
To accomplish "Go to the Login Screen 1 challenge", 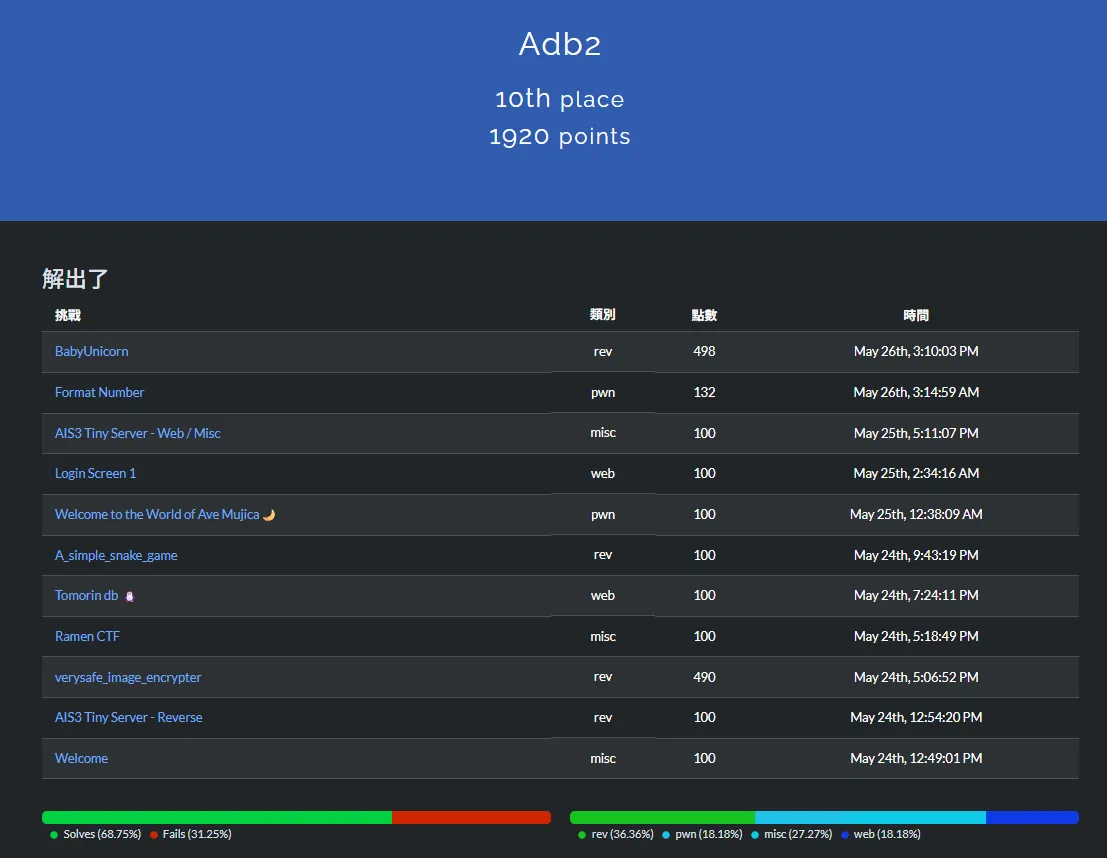I will pos(95,474).
